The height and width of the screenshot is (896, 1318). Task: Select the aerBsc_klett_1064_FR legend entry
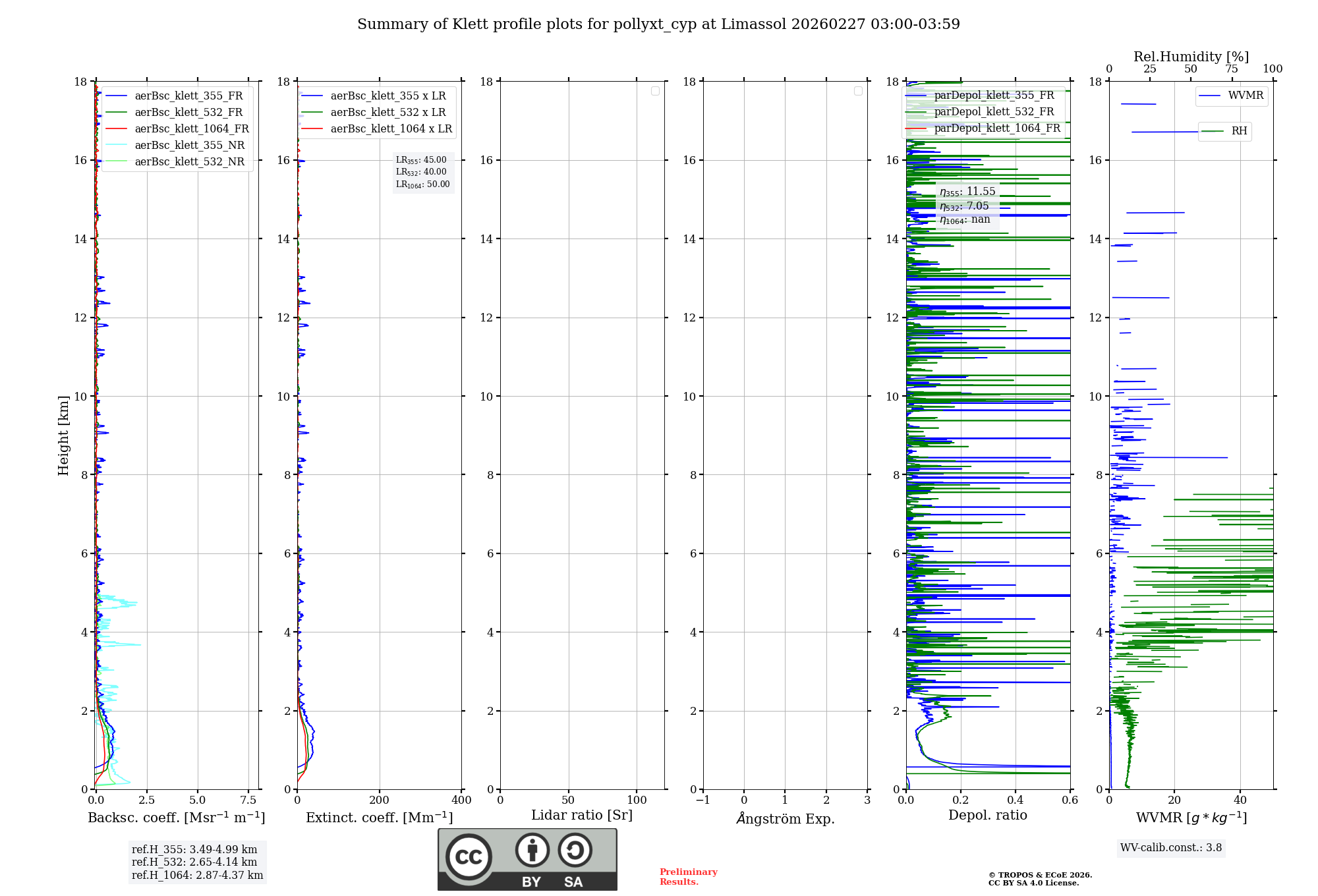pos(191,129)
